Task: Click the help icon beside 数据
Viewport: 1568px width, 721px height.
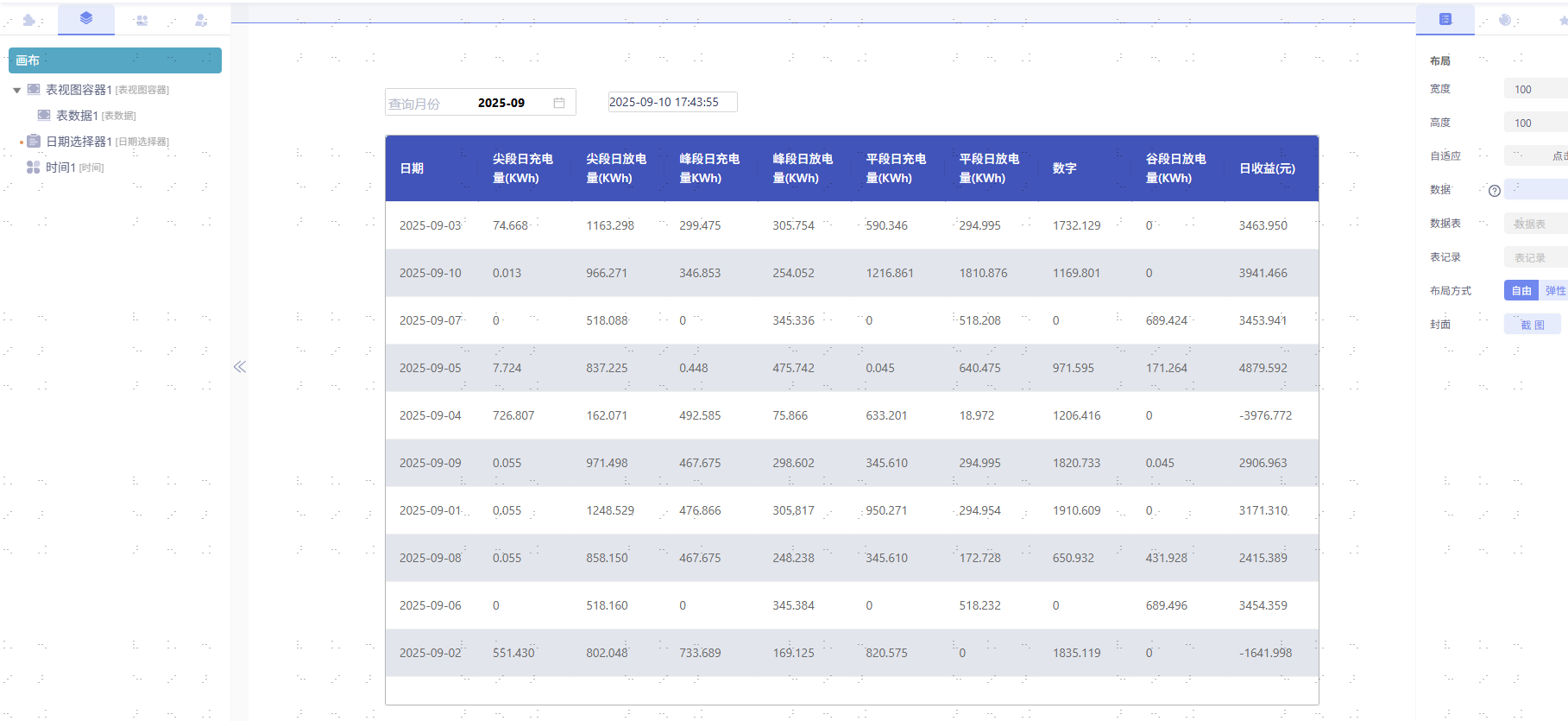Action: [x=1495, y=191]
